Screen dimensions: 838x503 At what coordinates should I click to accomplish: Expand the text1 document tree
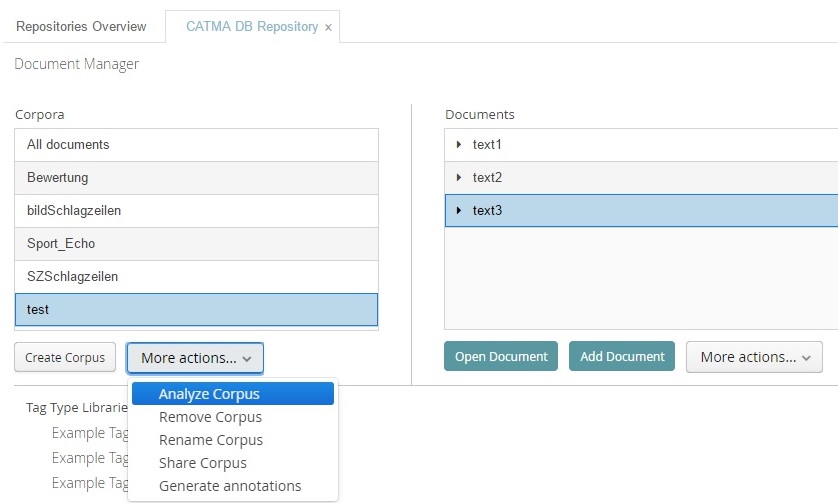[x=458, y=145]
